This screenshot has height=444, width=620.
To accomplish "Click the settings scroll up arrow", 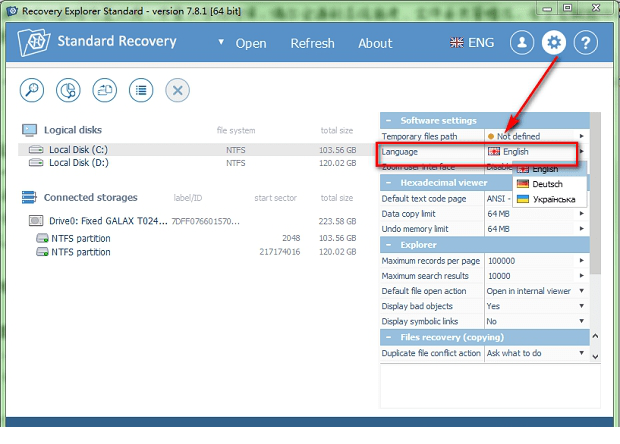I will point(595,336).
